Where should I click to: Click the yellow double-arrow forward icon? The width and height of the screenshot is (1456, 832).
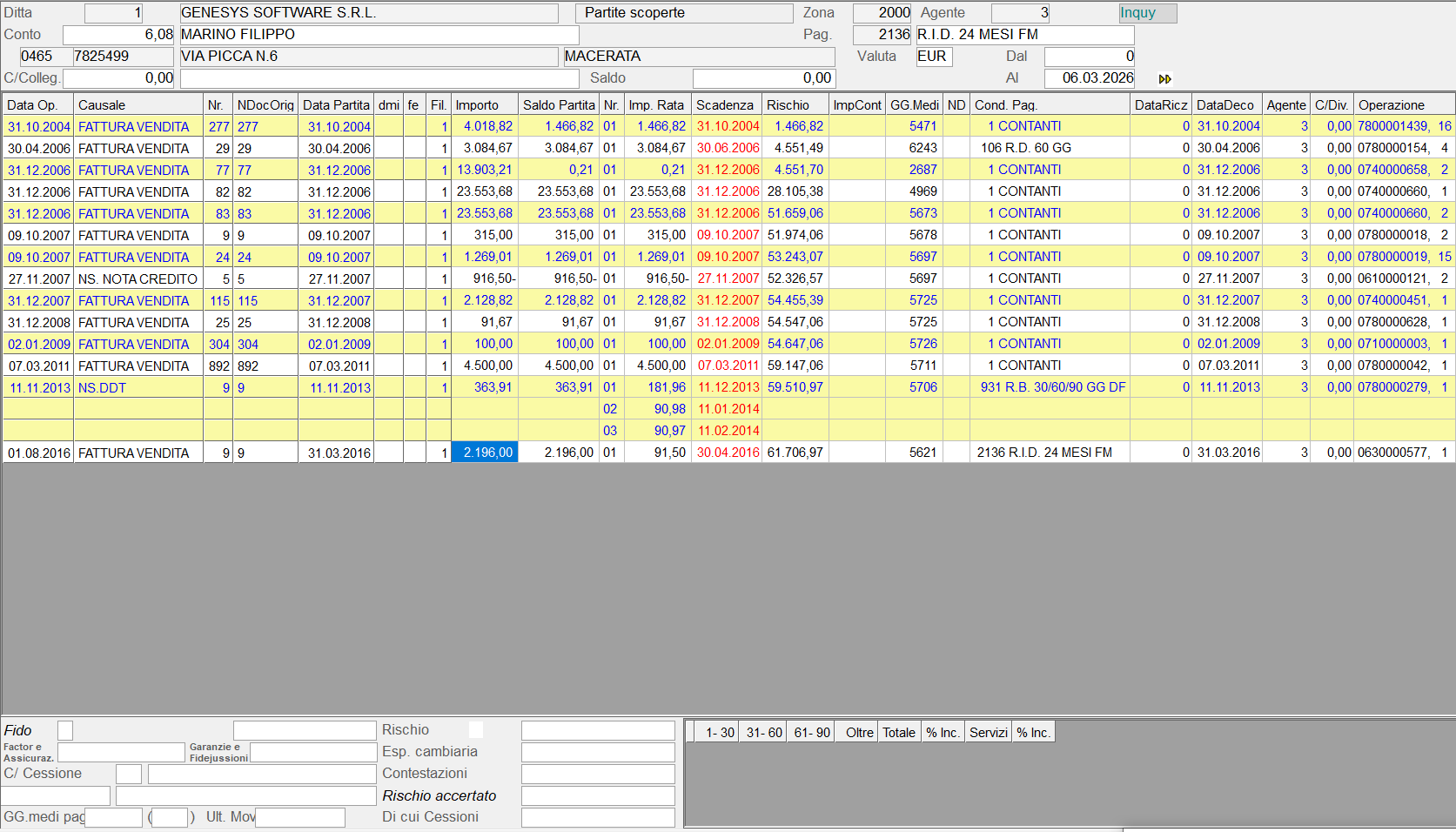pos(1164,79)
